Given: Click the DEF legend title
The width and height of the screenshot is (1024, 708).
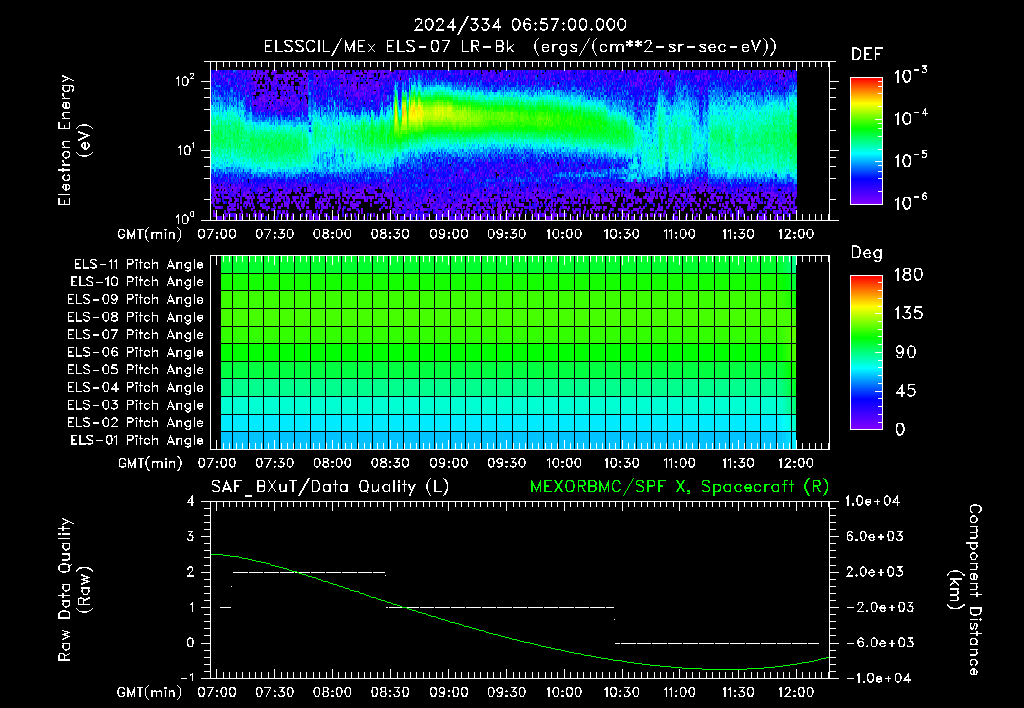Looking at the screenshot, I should coord(867,55).
